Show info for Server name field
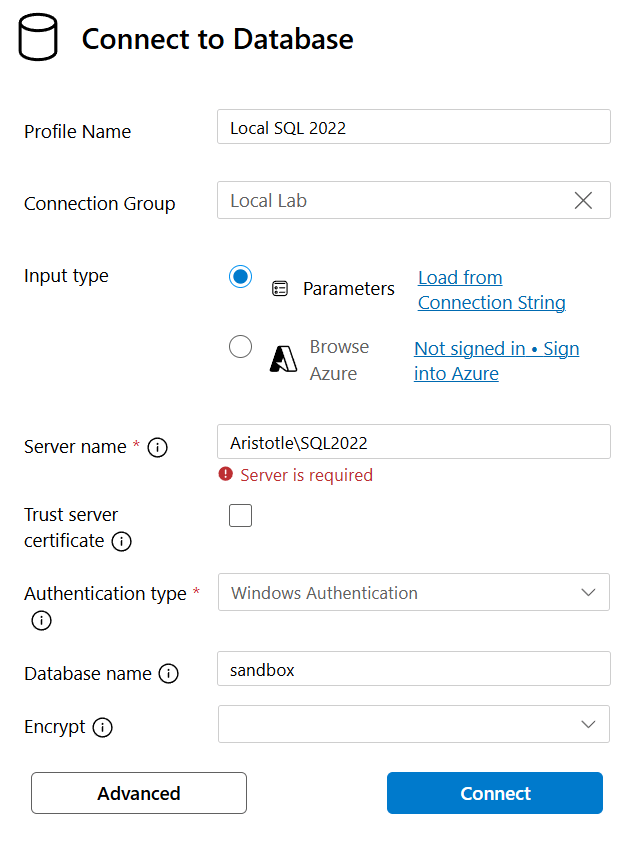 (x=157, y=448)
